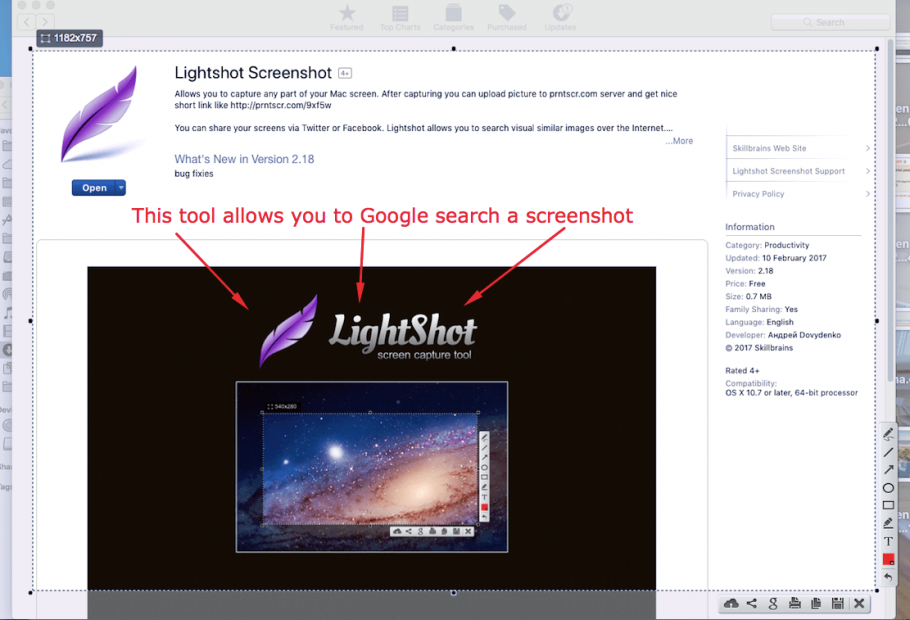Select the Lightshot line tool
The image size is (910, 620).
(888, 452)
